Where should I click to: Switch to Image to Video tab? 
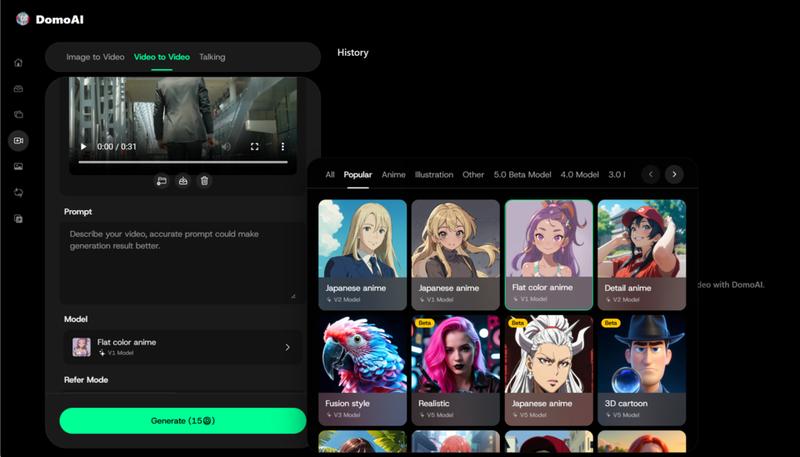tap(95, 57)
